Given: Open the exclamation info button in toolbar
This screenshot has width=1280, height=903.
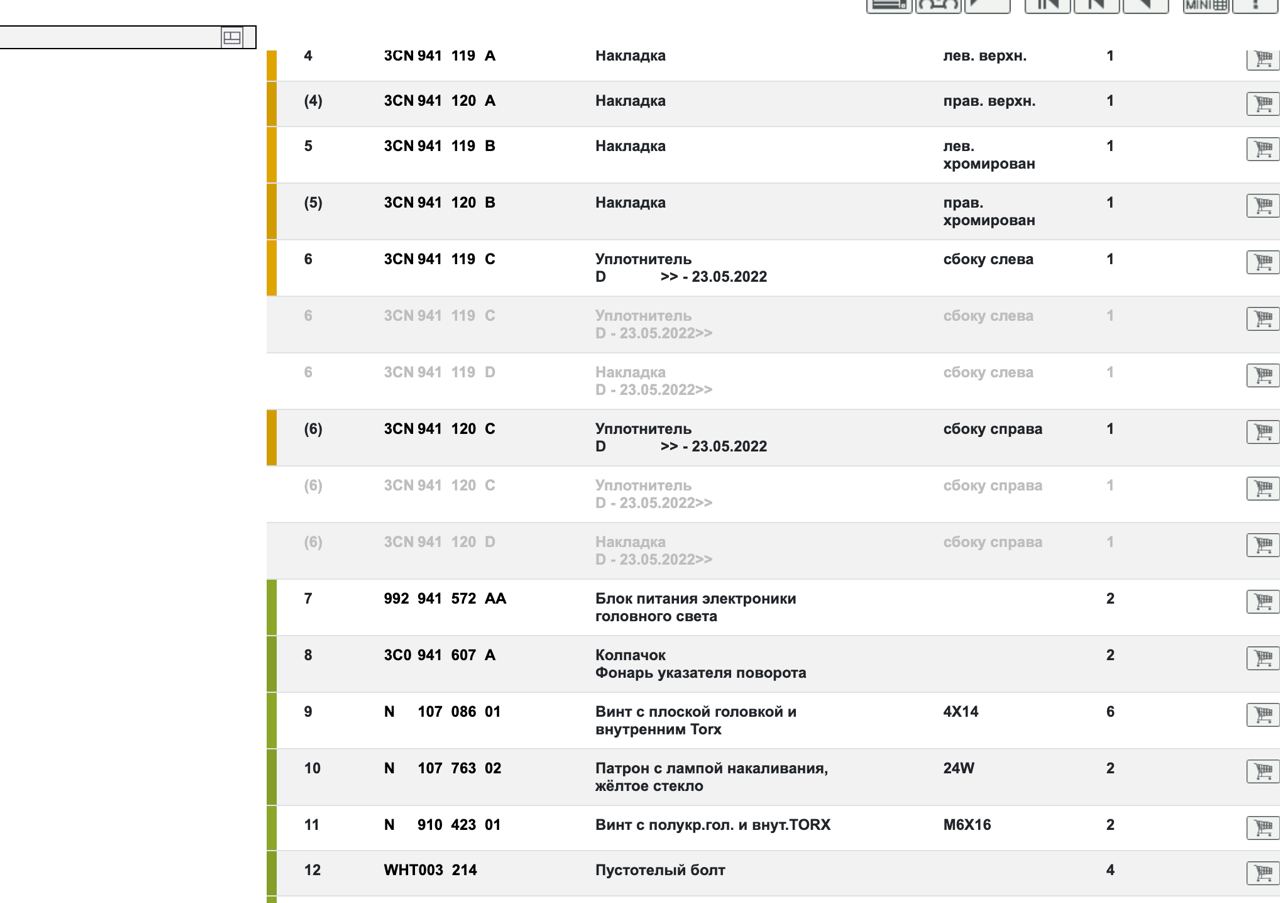Looking at the screenshot, I should coord(1256,5).
